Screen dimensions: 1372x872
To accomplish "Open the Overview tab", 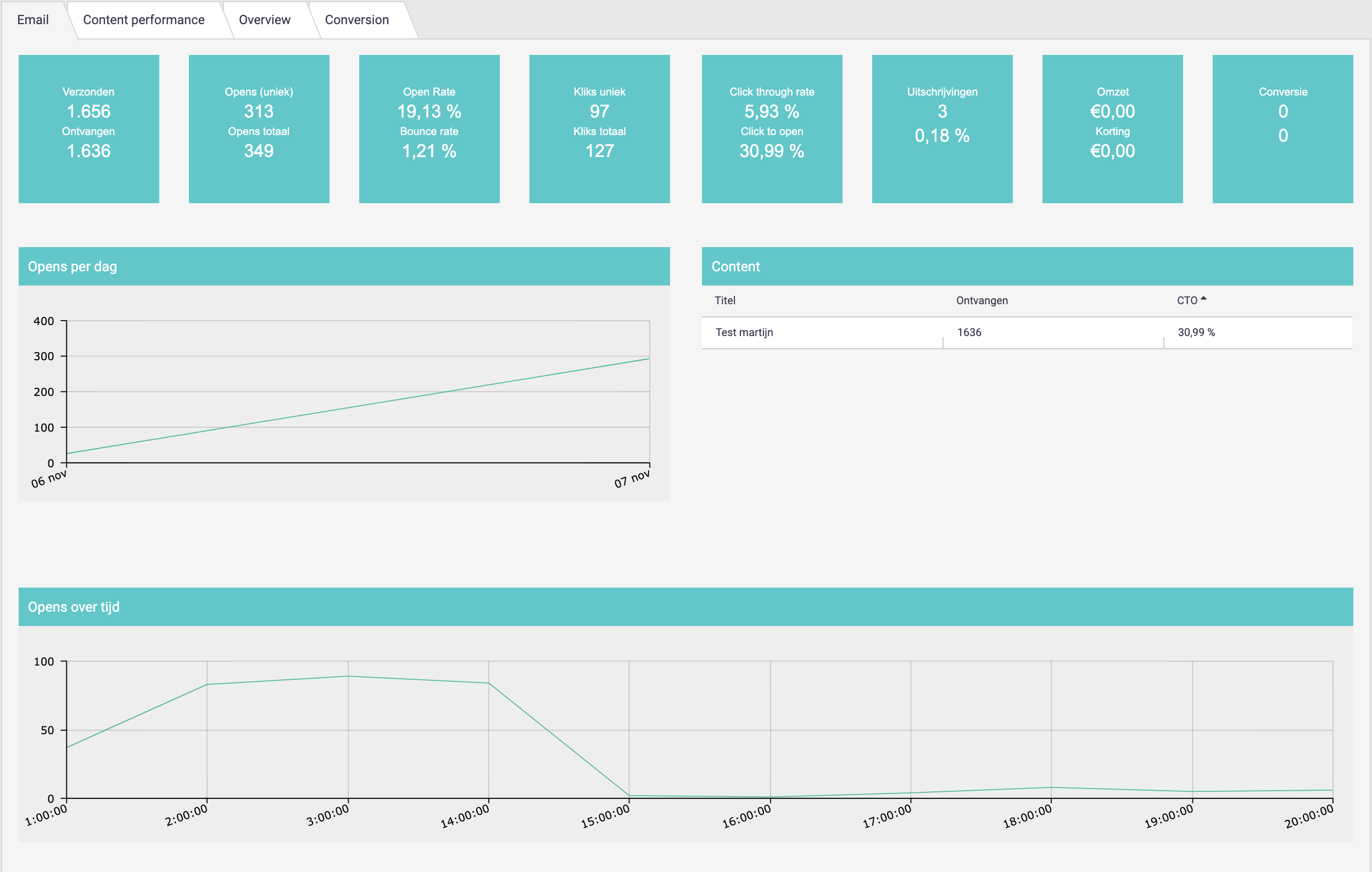I will [264, 20].
